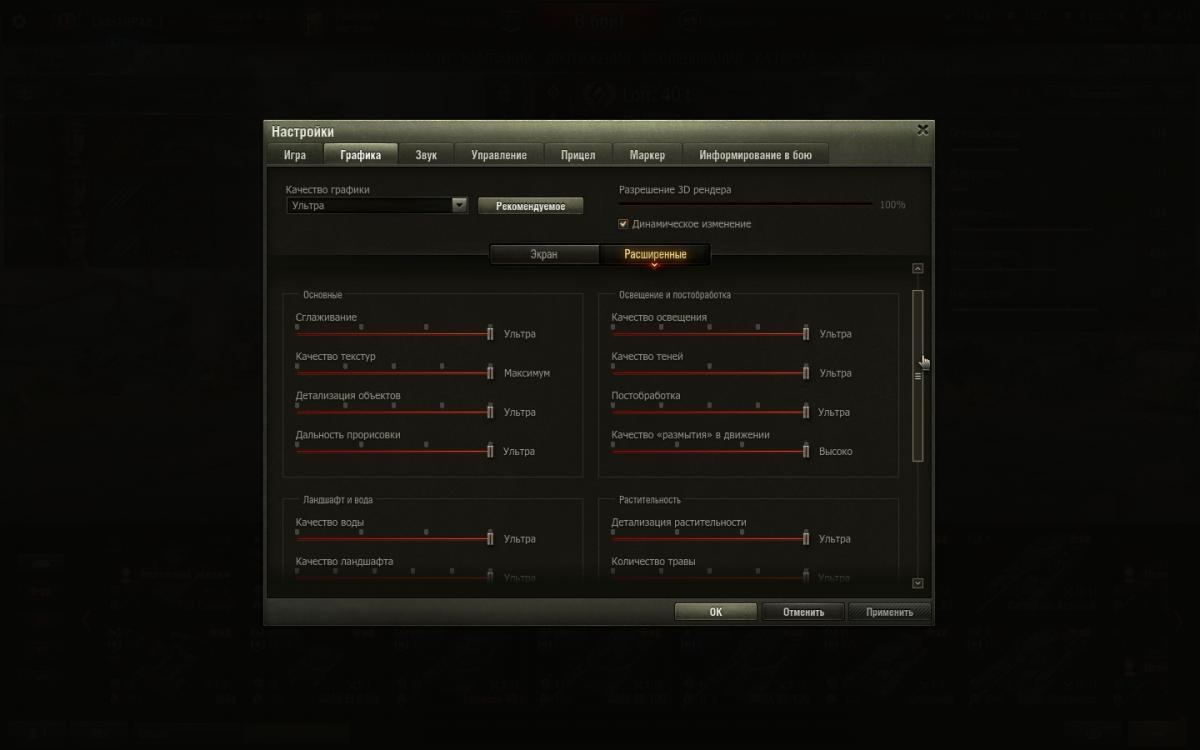The image size is (1200, 750).
Task: Click dropdown arrow next to Ультра preset
Action: (x=460, y=205)
